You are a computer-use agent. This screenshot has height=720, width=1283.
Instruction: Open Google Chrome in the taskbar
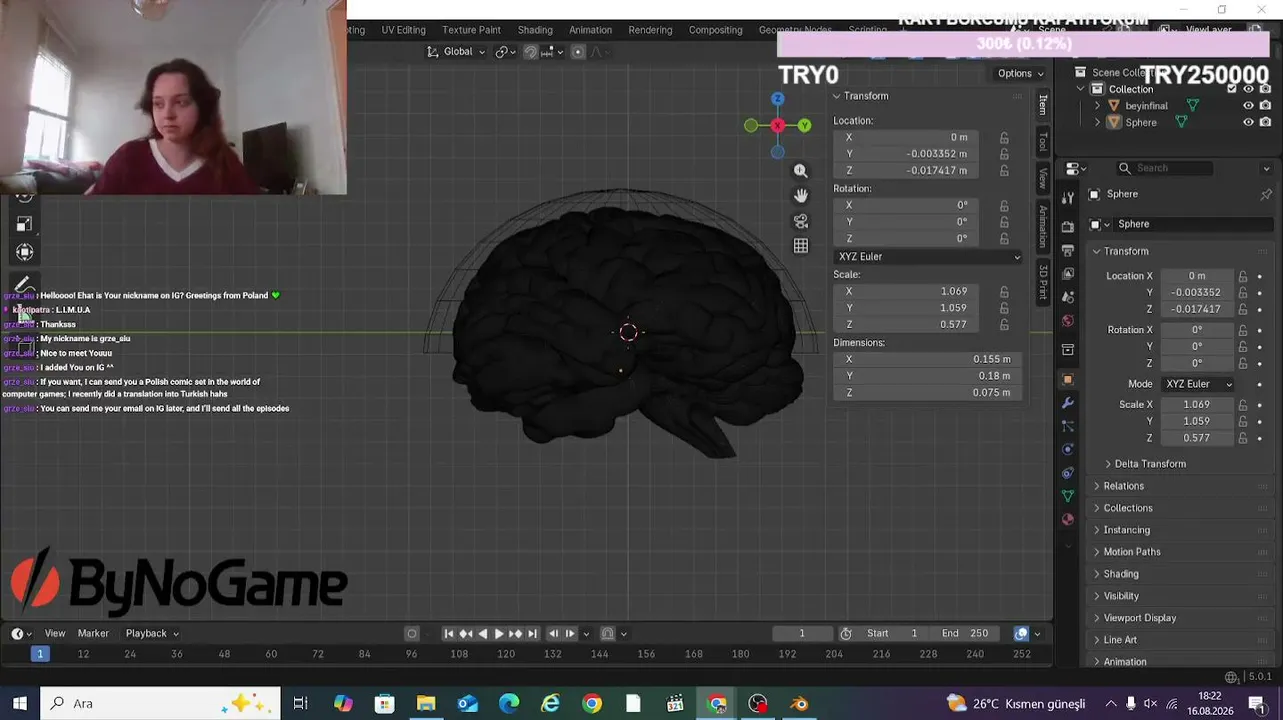pos(592,704)
